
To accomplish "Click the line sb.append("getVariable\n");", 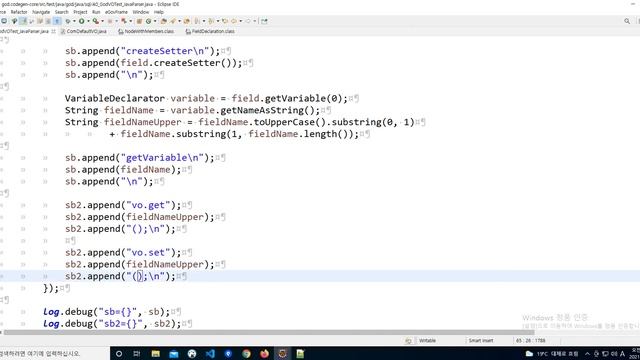I will pyautogui.click(x=140, y=158).
